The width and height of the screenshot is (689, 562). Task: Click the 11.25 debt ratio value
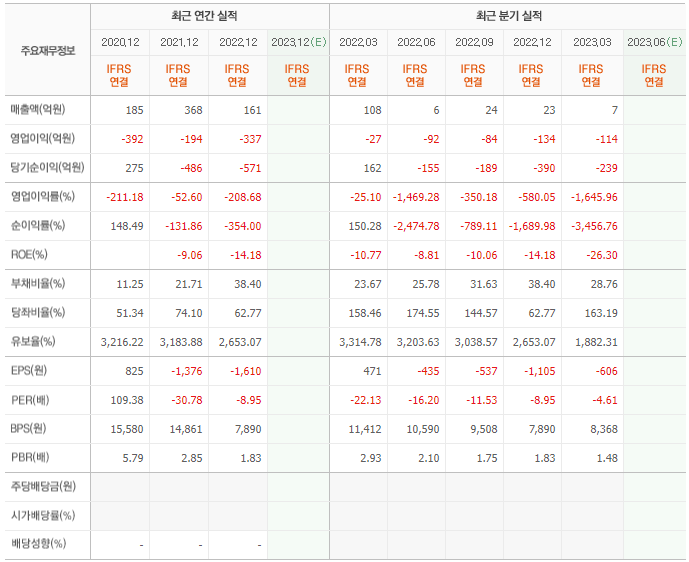click(x=130, y=284)
